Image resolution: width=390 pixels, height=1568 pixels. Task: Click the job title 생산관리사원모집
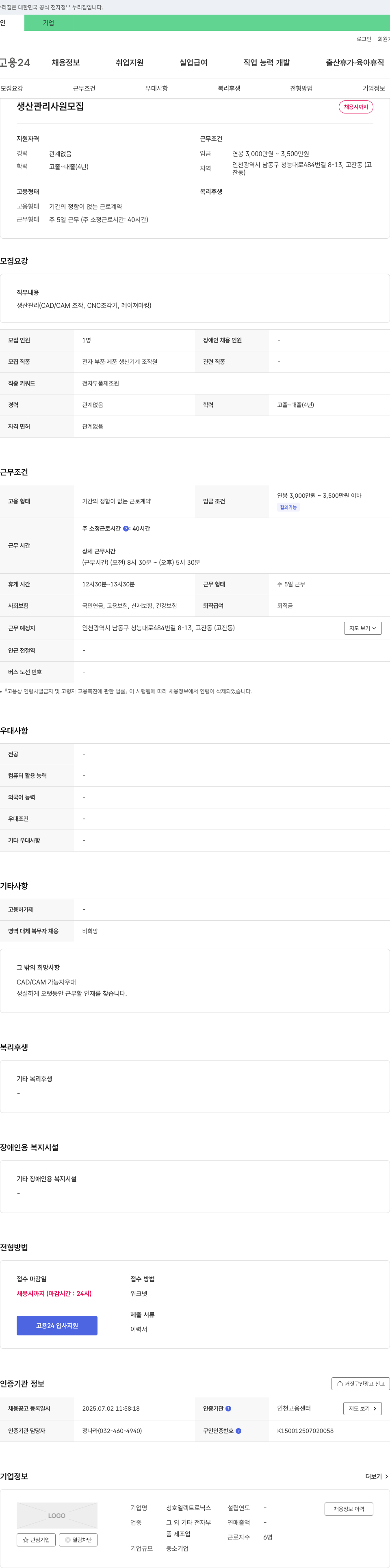[50, 107]
